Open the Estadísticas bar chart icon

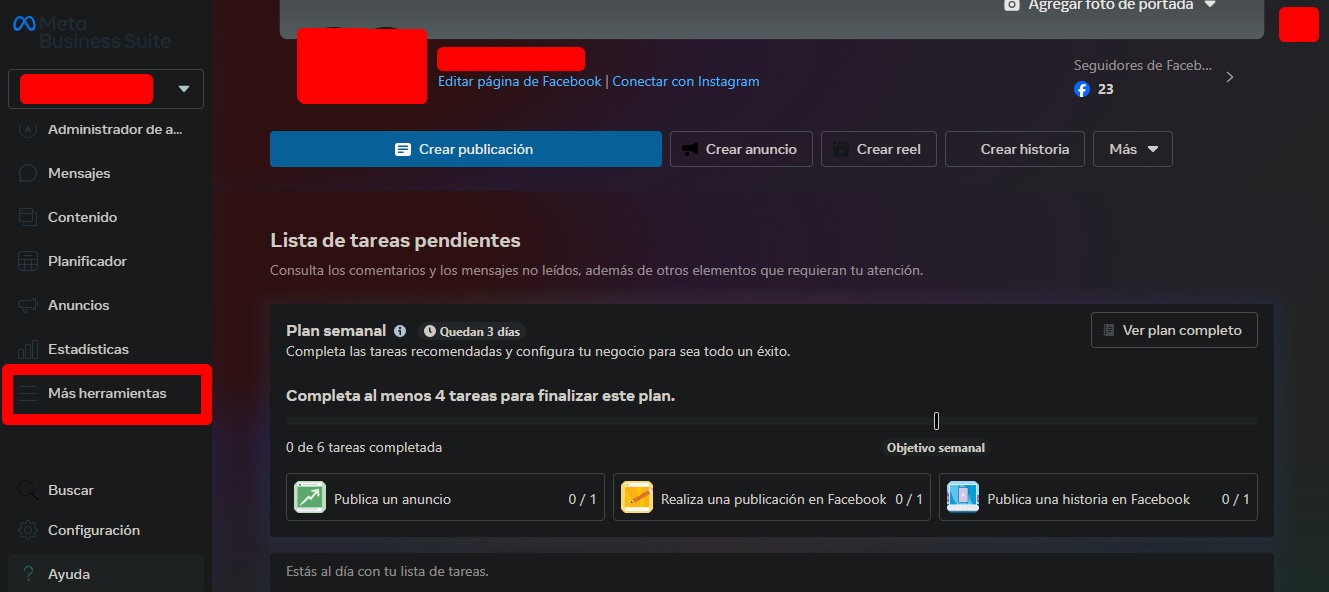28,349
